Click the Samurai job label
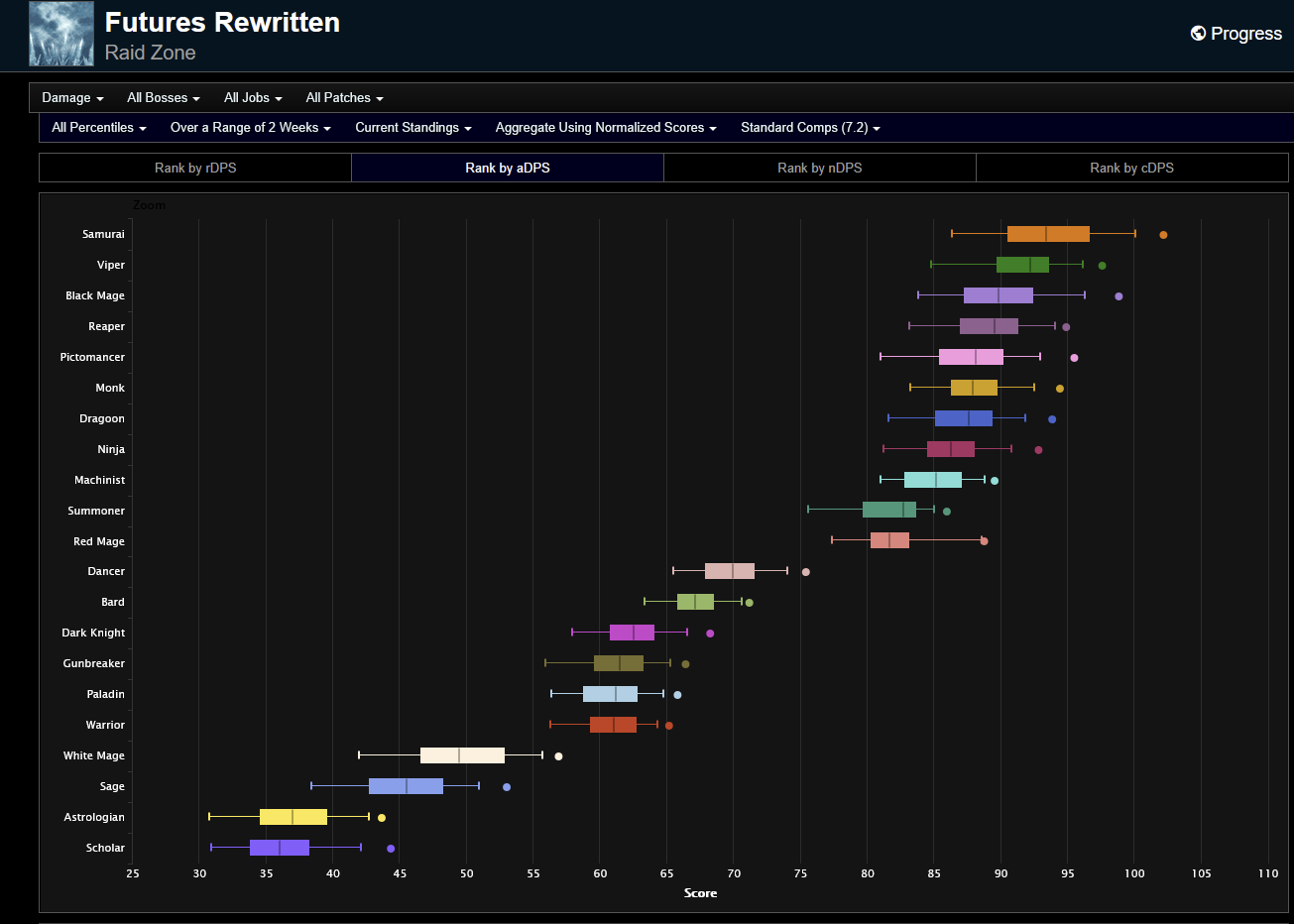The height and width of the screenshot is (924, 1294). point(103,234)
